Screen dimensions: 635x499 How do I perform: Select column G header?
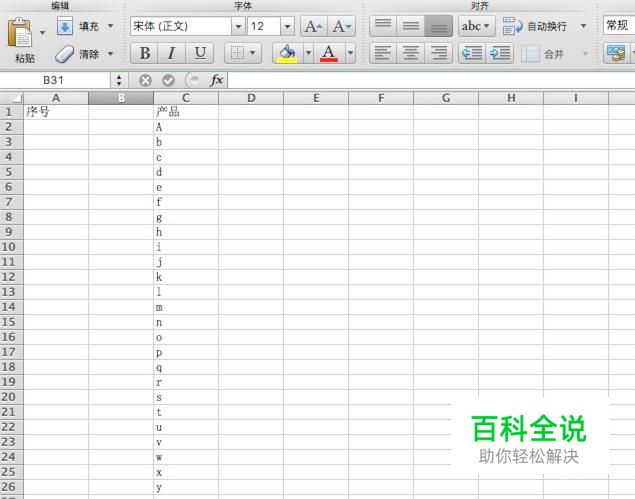[x=446, y=98]
